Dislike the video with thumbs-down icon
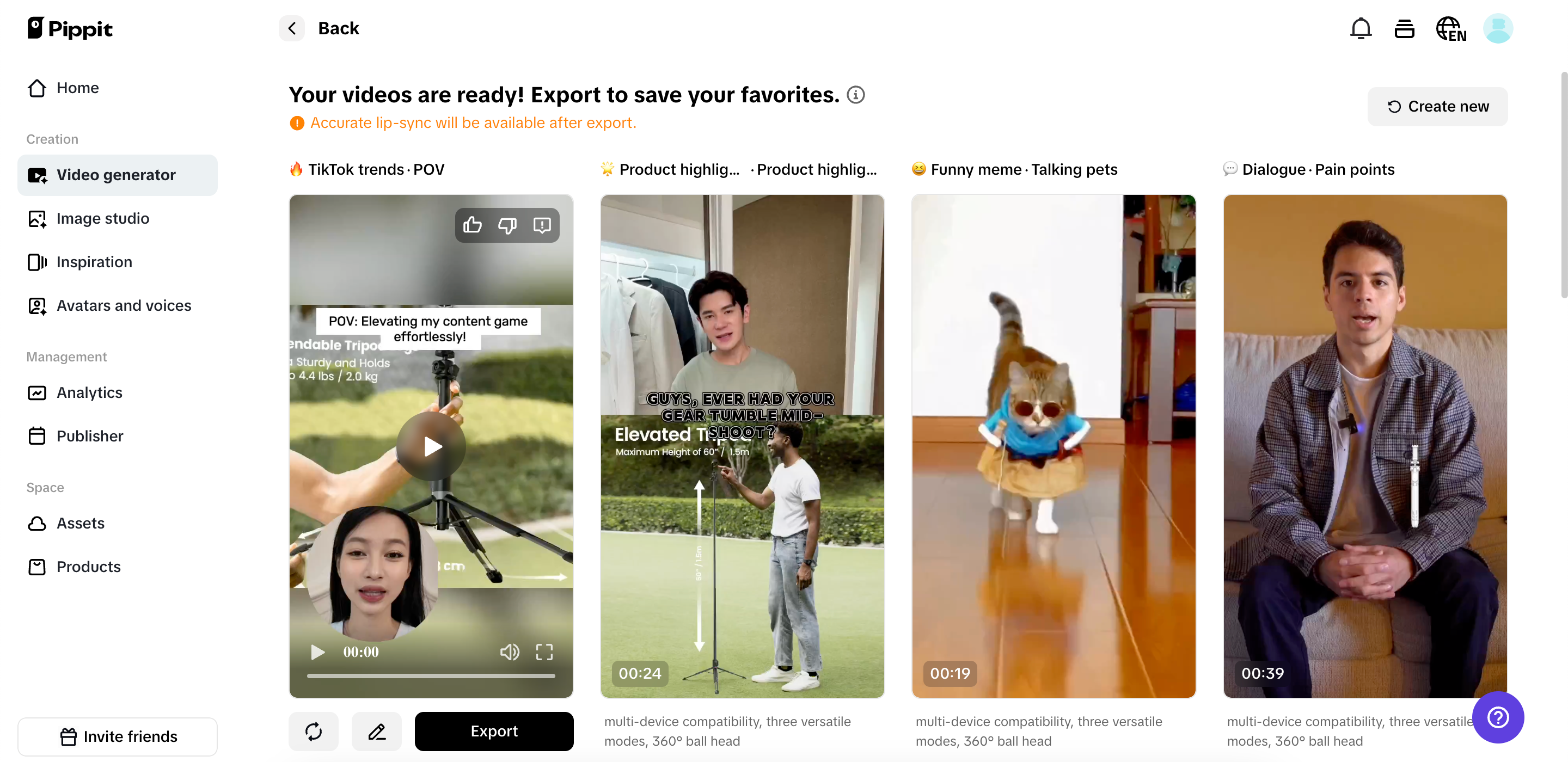1568x762 pixels. click(x=507, y=225)
